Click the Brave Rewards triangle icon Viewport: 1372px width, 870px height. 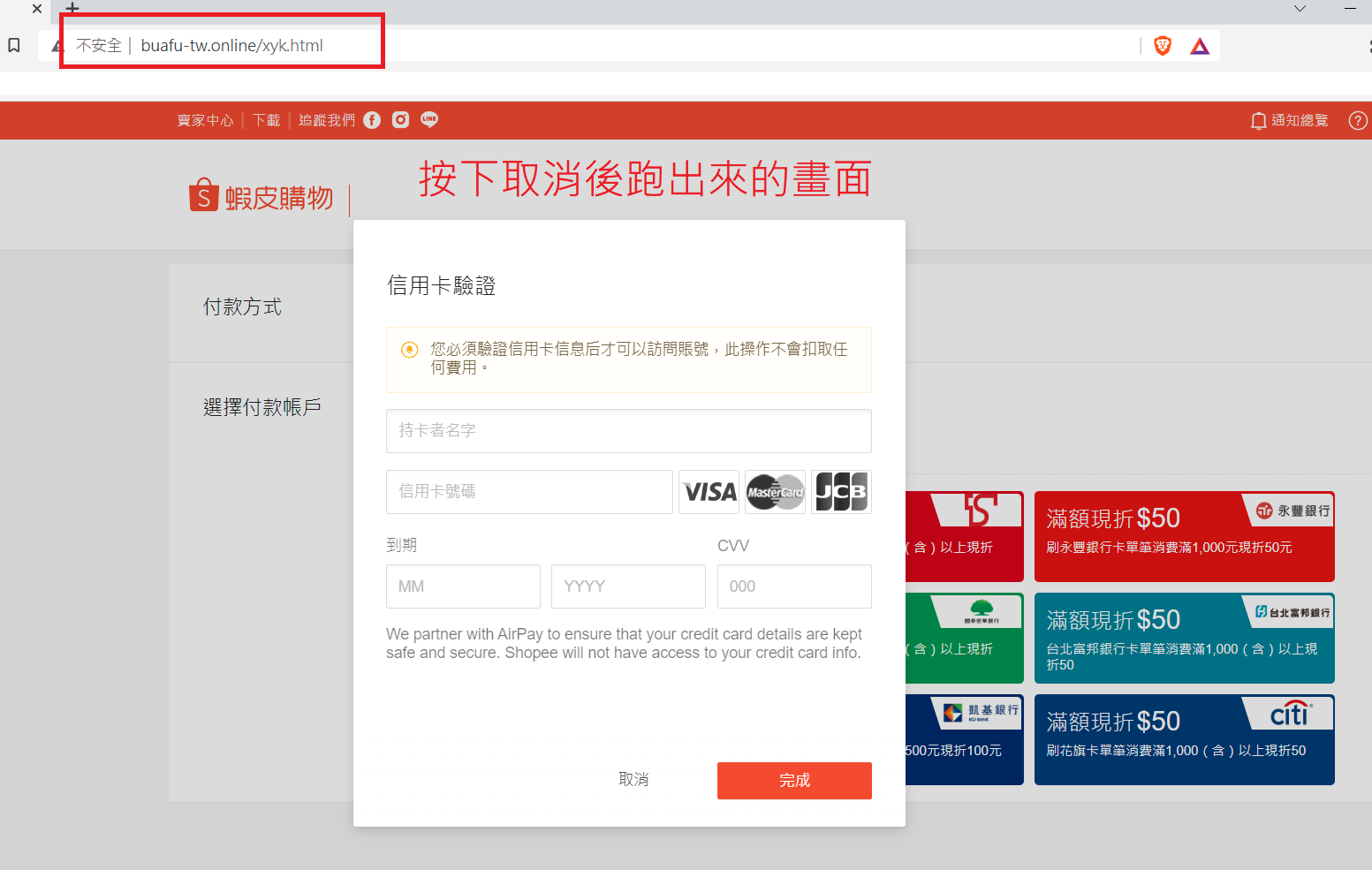pyautogui.click(x=1200, y=46)
